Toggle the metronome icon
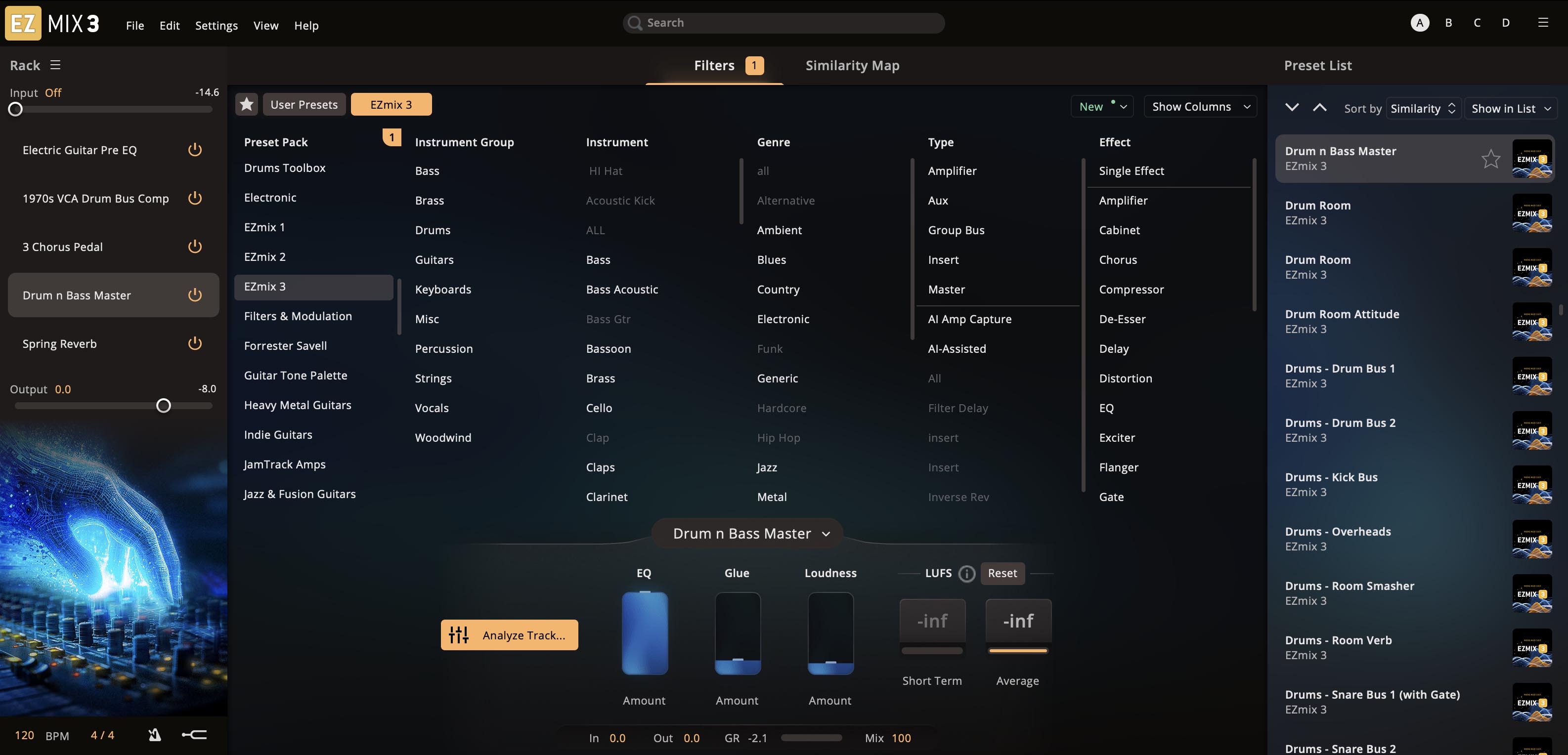 pyautogui.click(x=155, y=735)
